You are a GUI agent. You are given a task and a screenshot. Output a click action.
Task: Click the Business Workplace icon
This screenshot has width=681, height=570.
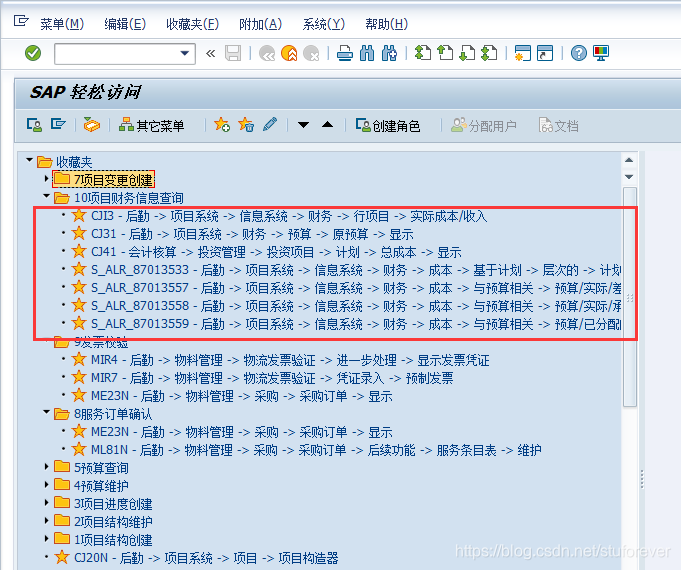point(92,125)
